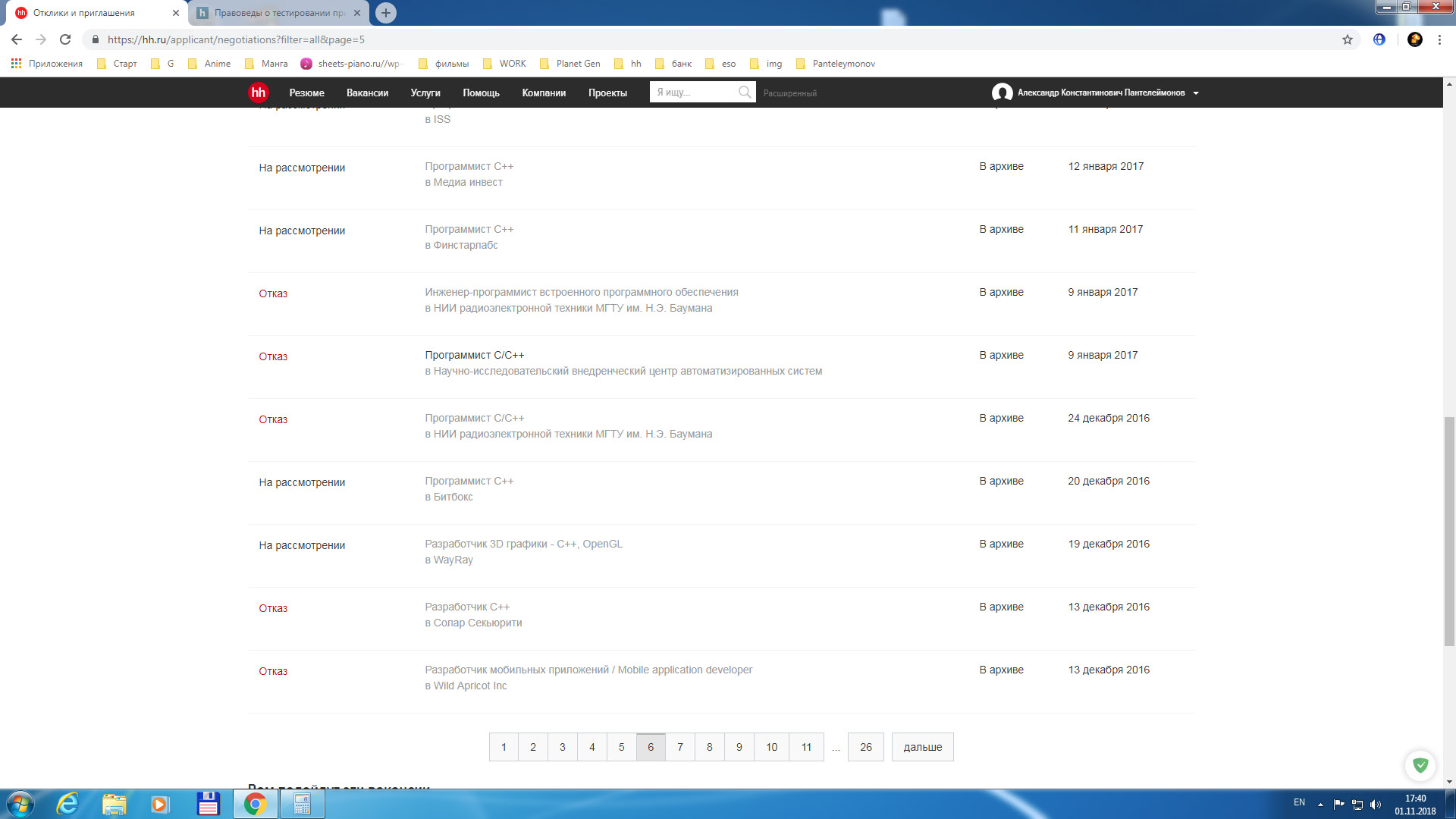Open Услуги menu
Viewport: 1456px width, 819px height.
pos(425,93)
